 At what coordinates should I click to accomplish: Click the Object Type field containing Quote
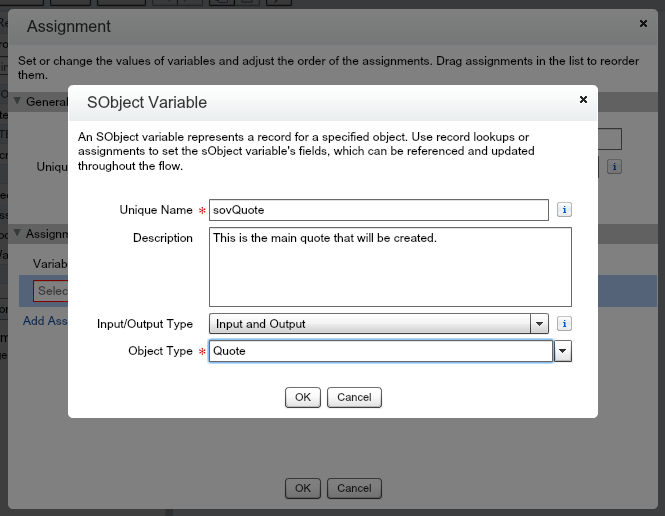tap(380, 352)
